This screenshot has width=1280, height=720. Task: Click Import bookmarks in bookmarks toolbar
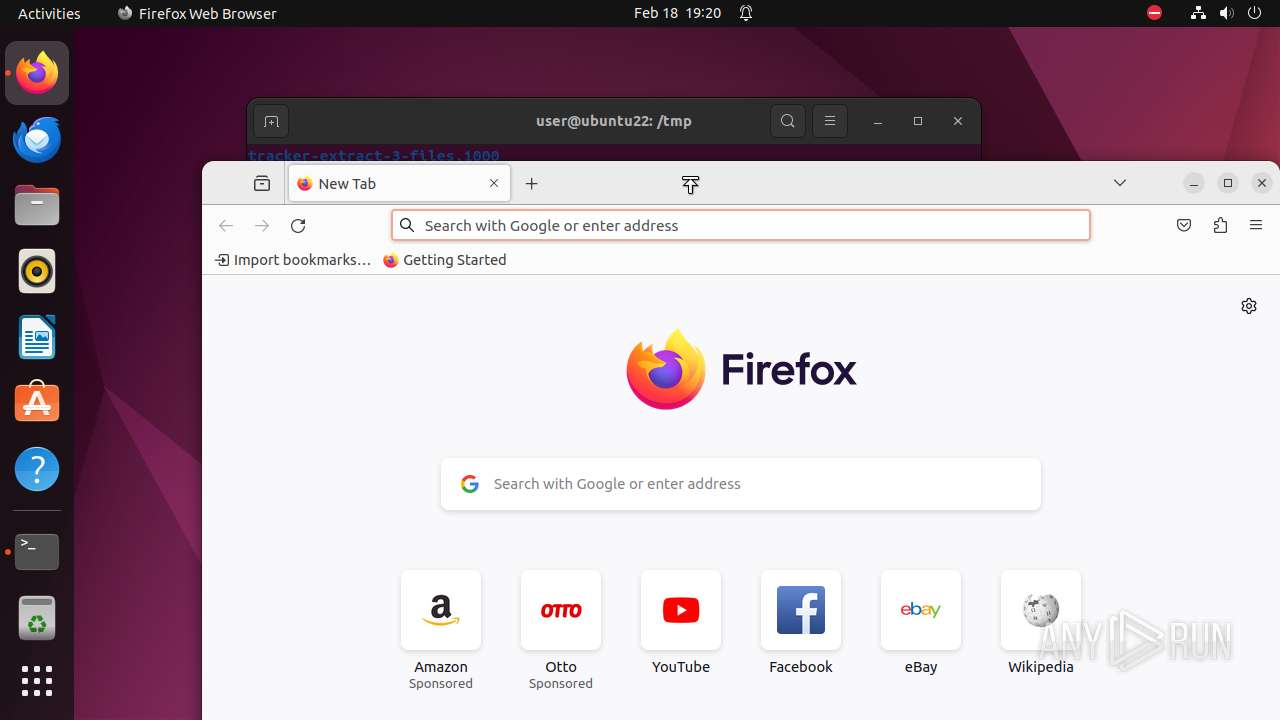pos(293,260)
